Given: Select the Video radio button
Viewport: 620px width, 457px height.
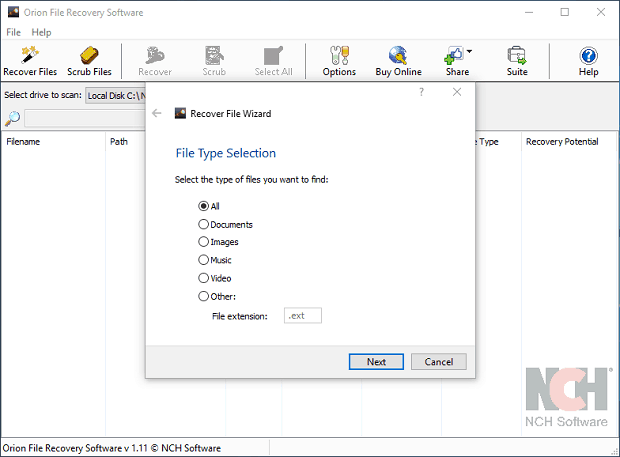Looking at the screenshot, I should (x=203, y=278).
